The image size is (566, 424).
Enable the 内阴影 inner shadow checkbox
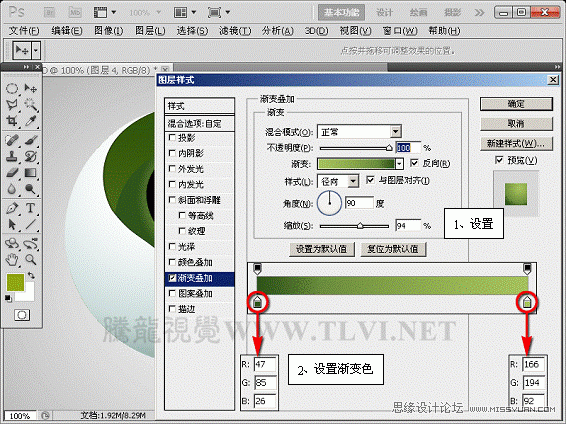172,153
